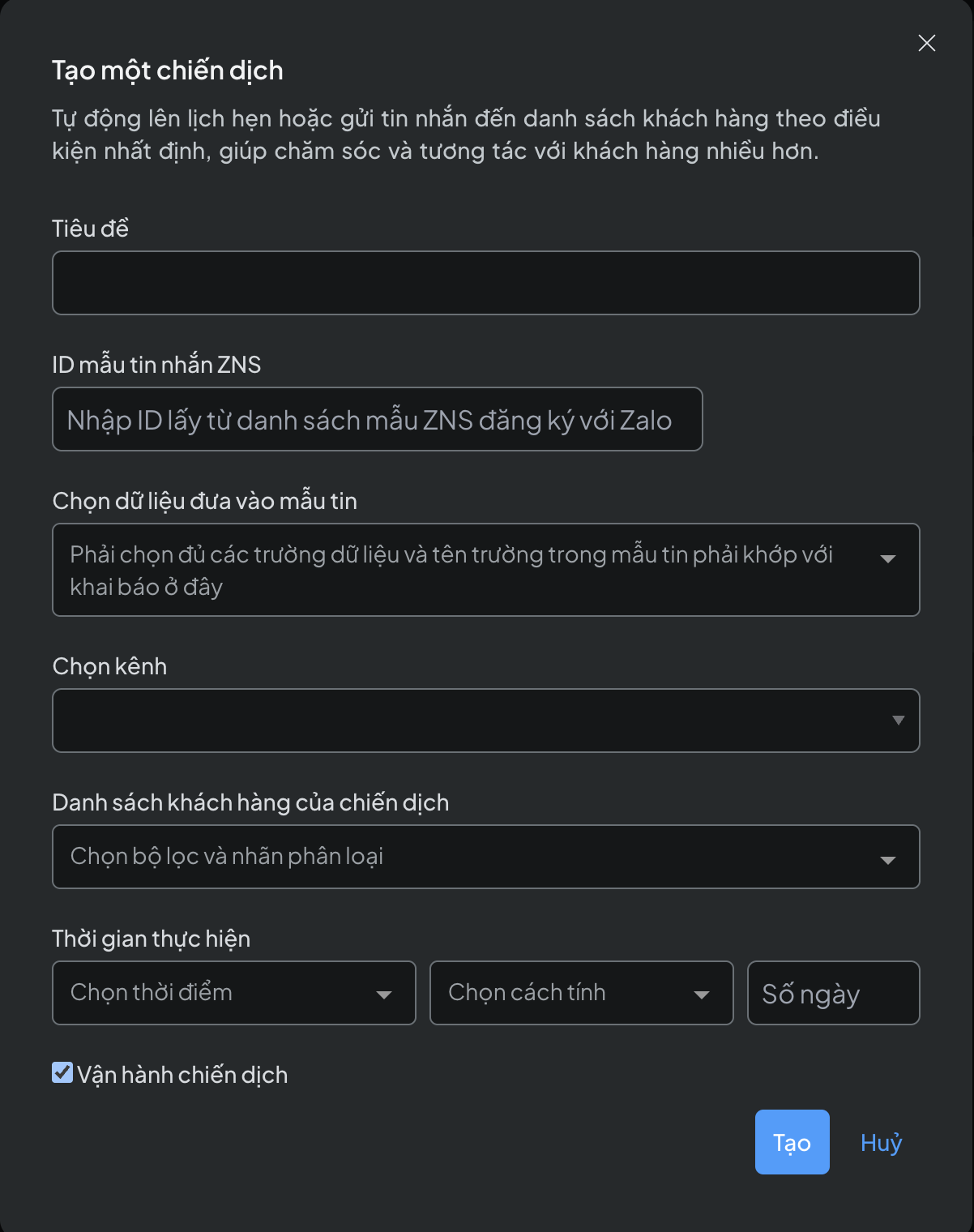This screenshot has width=974, height=1232.
Task: Click the 'Tiêu đề' field label
Action: click(x=90, y=229)
